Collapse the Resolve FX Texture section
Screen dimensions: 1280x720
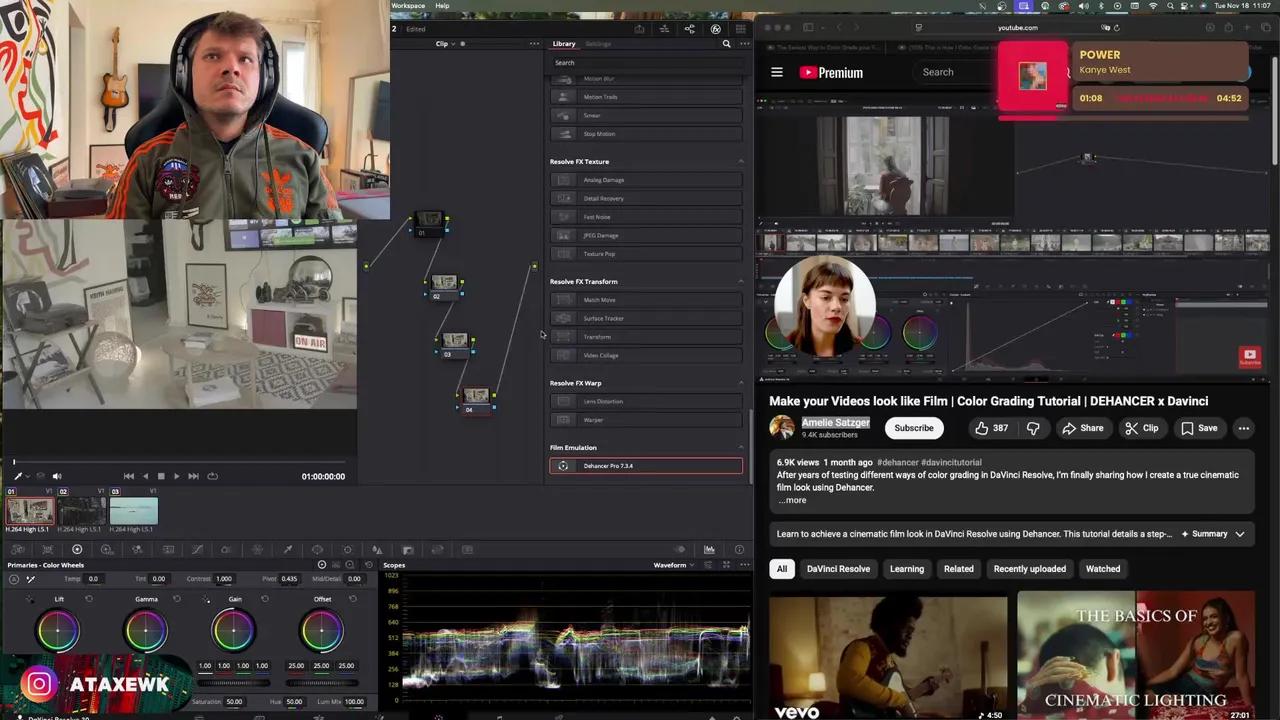tap(741, 162)
